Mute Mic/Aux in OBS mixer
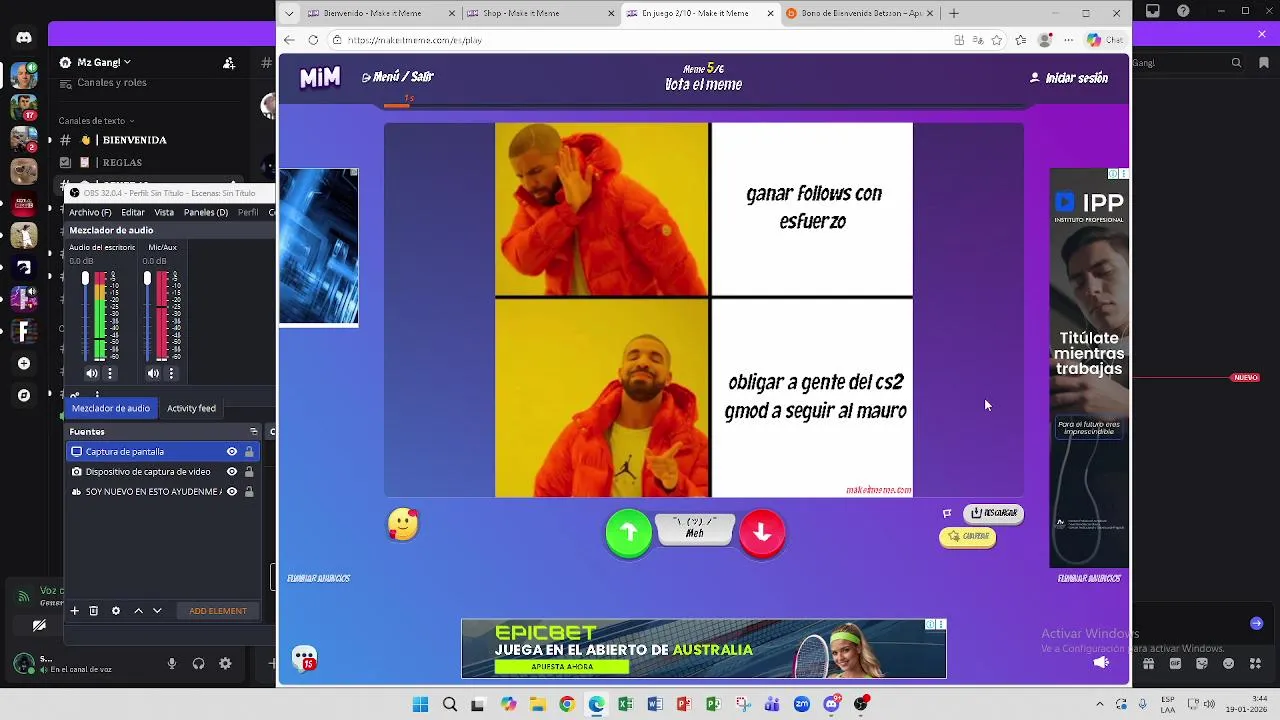 [x=153, y=373]
